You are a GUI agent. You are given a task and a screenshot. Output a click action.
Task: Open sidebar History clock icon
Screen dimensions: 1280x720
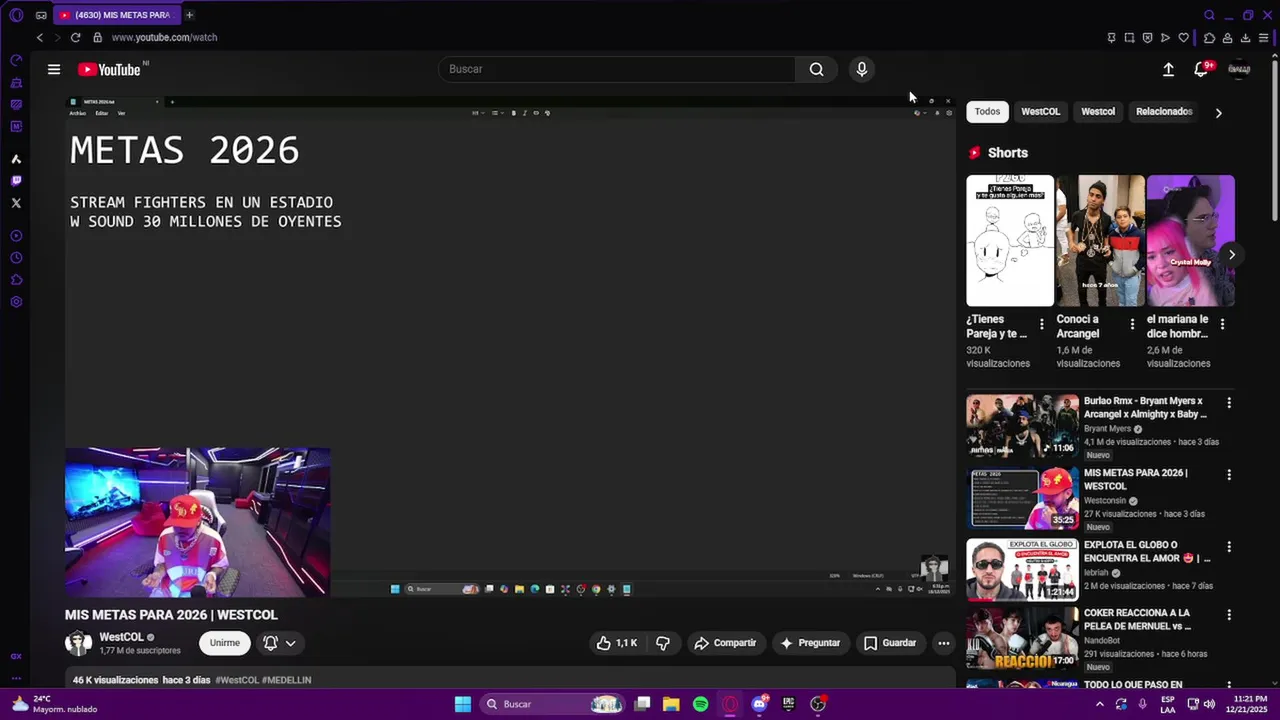tap(16, 258)
